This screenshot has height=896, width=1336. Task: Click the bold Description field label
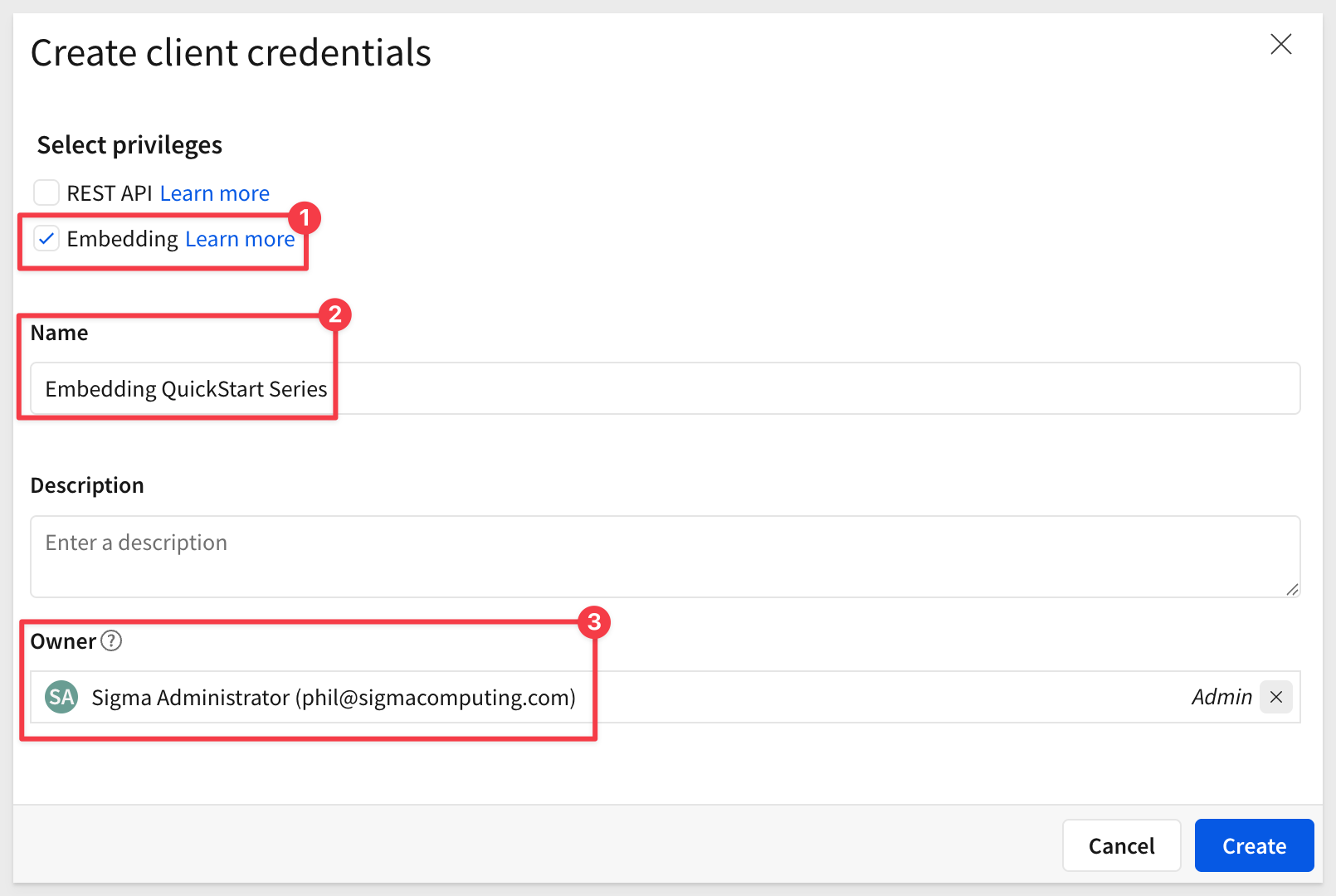[87, 485]
